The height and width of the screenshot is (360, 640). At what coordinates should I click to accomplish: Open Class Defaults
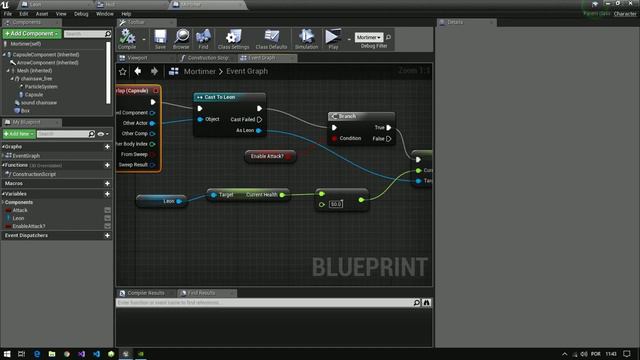coord(271,39)
